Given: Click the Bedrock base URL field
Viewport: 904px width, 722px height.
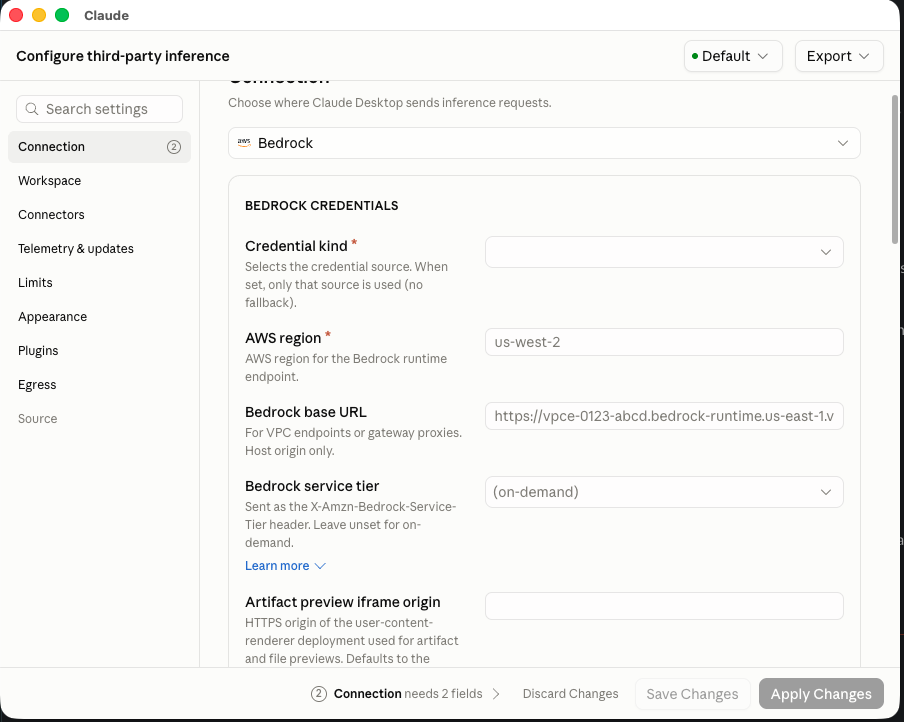Looking at the screenshot, I should (664, 416).
